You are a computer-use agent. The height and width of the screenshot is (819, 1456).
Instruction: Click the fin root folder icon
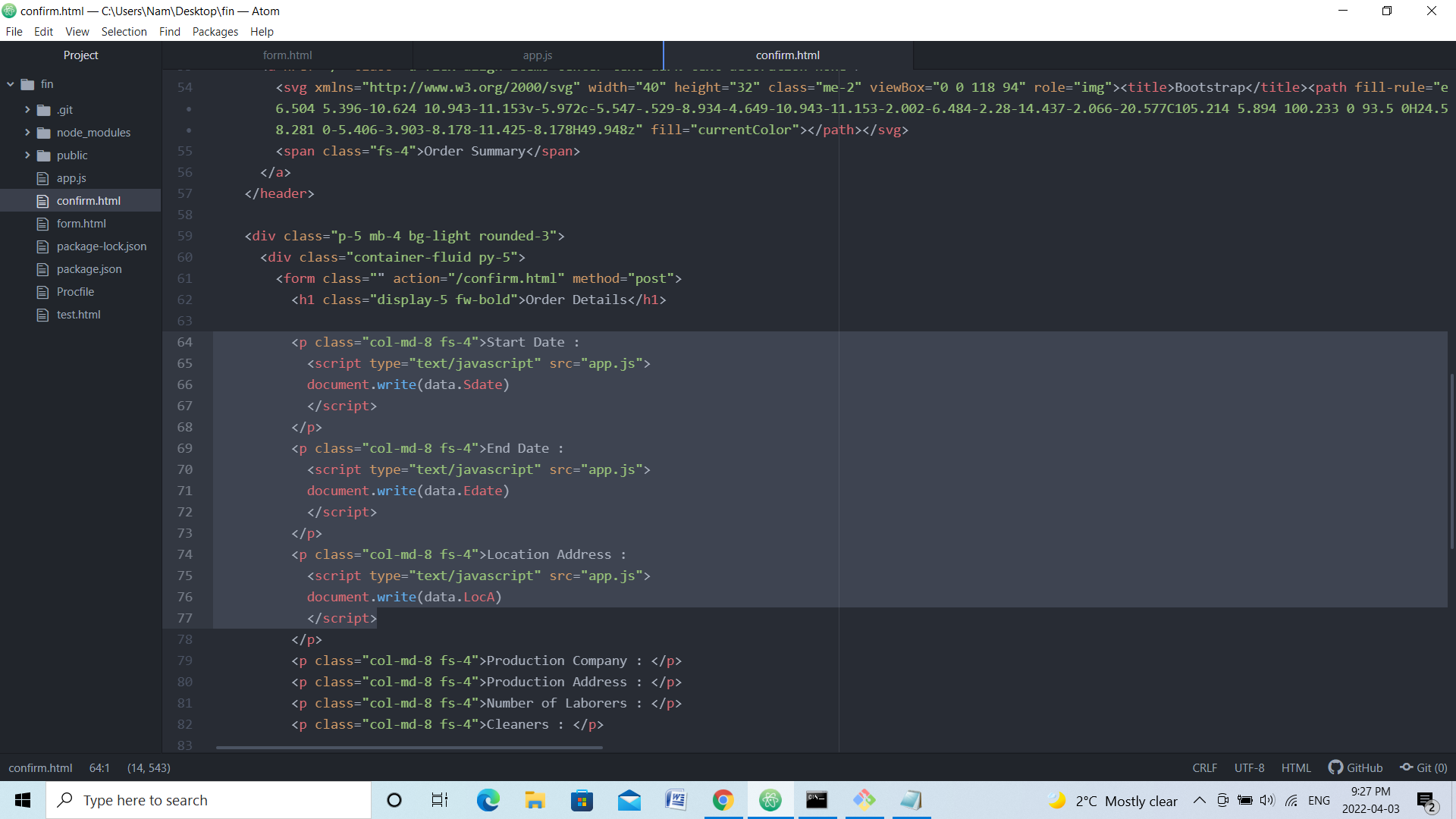[x=28, y=84]
